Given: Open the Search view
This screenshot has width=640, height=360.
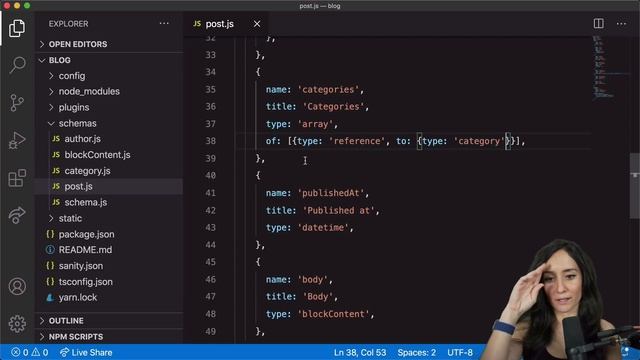Looking at the screenshot, I should click(x=17, y=65).
